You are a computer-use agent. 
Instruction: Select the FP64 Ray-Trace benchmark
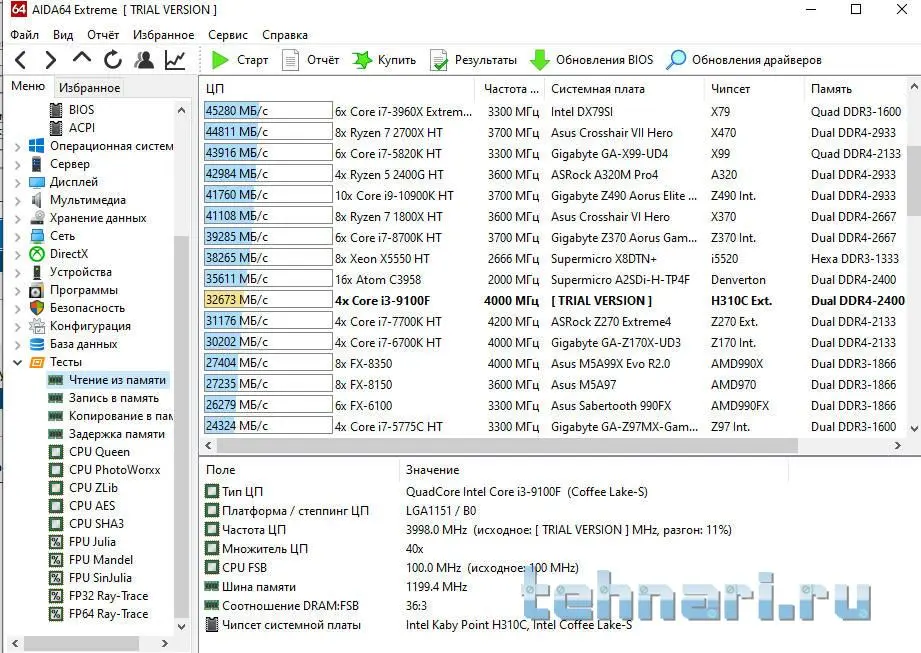point(109,614)
